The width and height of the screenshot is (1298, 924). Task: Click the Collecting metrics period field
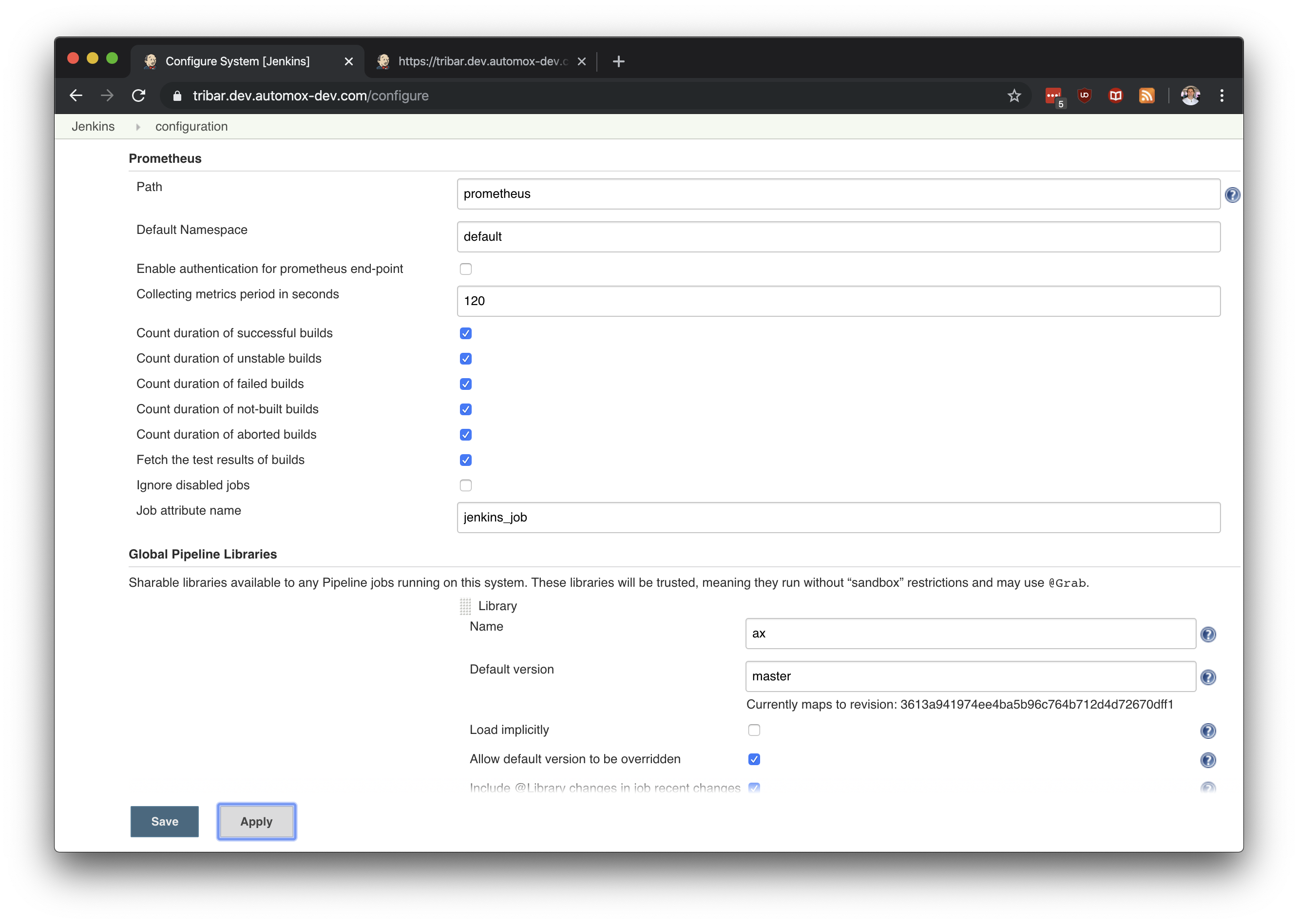pyautogui.click(x=839, y=301)
